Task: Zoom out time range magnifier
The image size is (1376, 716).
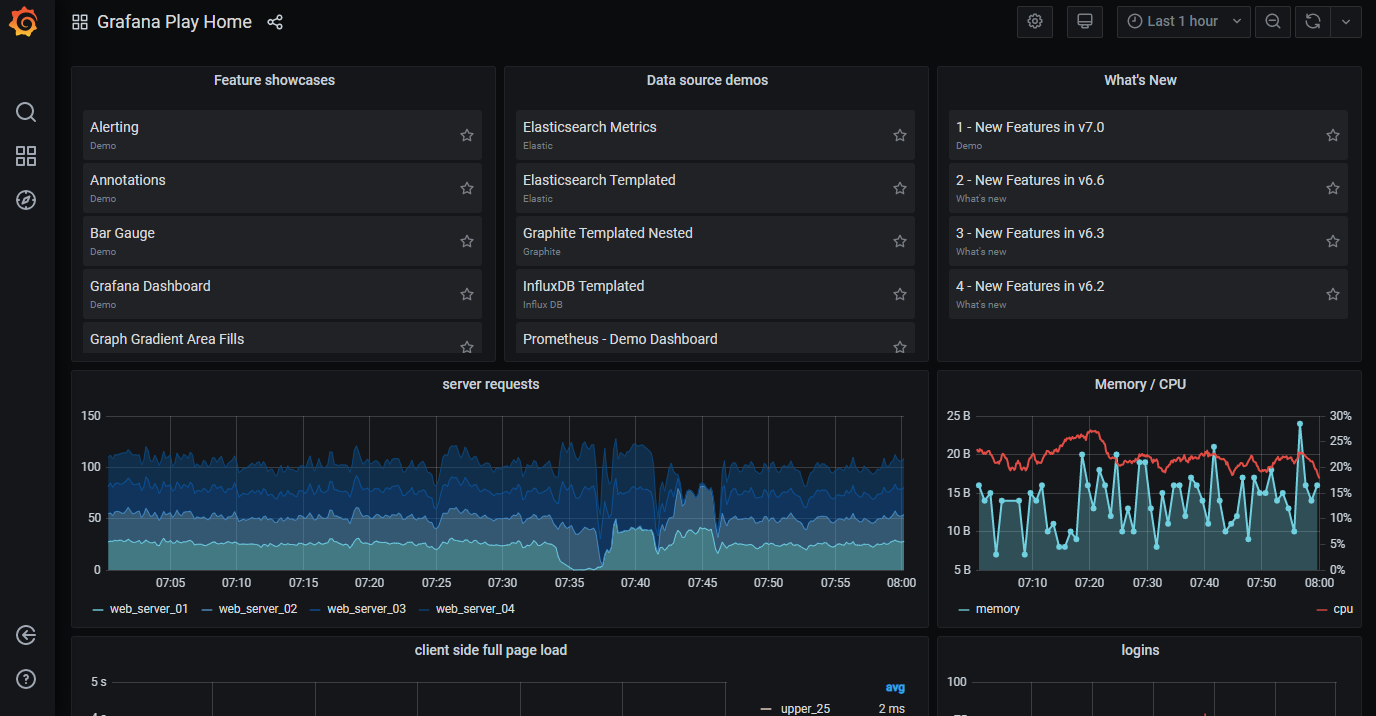Action: (1272, 22)
